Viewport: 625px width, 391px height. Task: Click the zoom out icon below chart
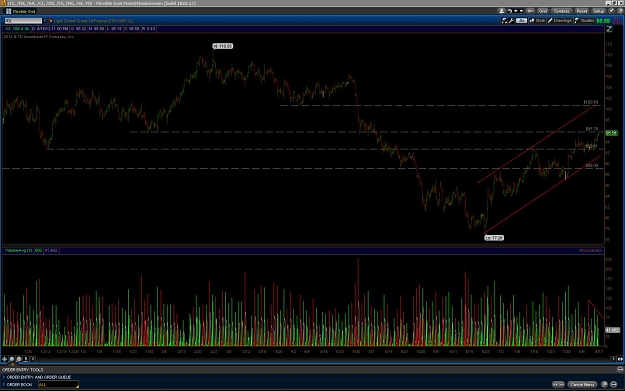click(x=19, y=359)
